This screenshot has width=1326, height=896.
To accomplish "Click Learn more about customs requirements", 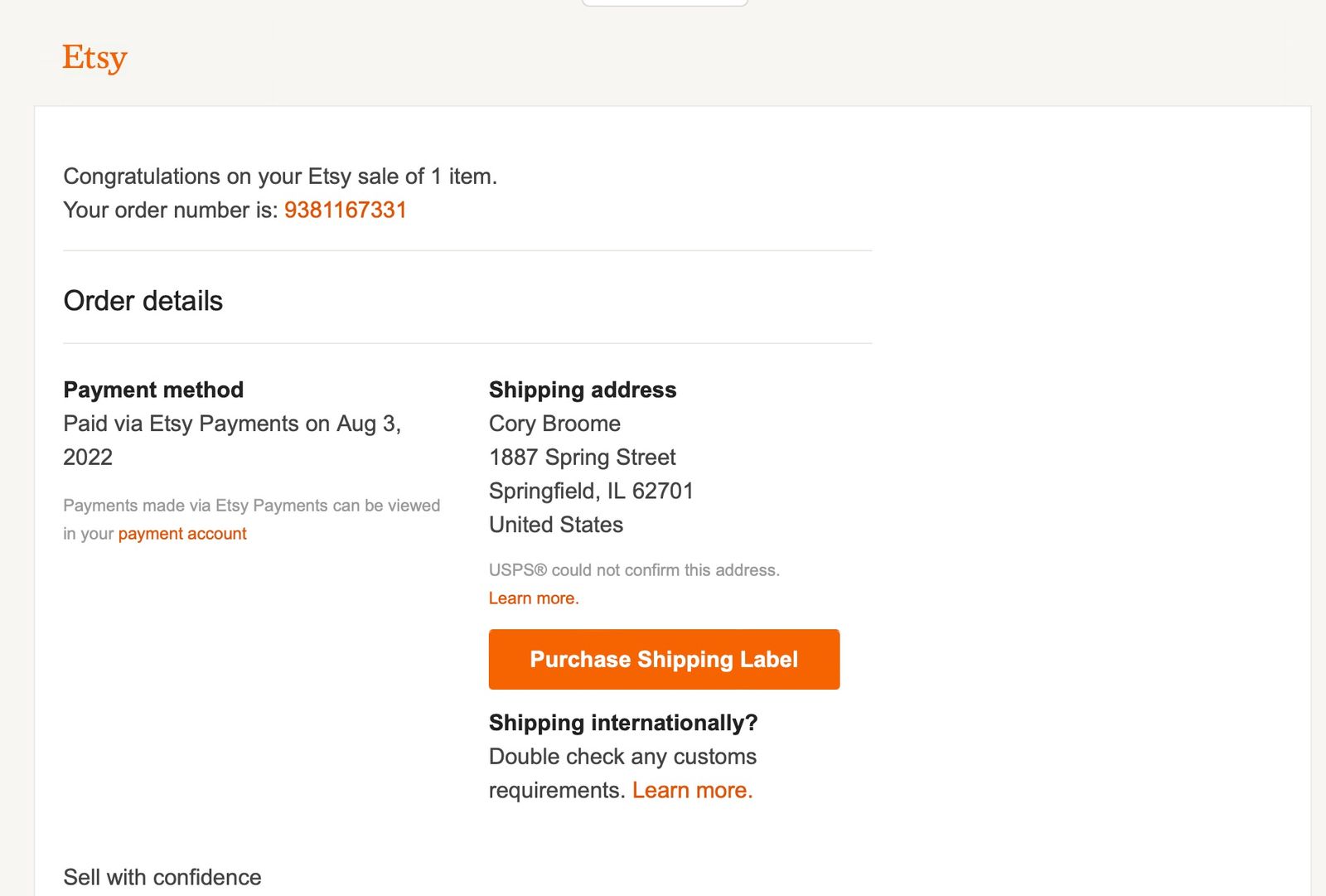I will click(692, 790).
